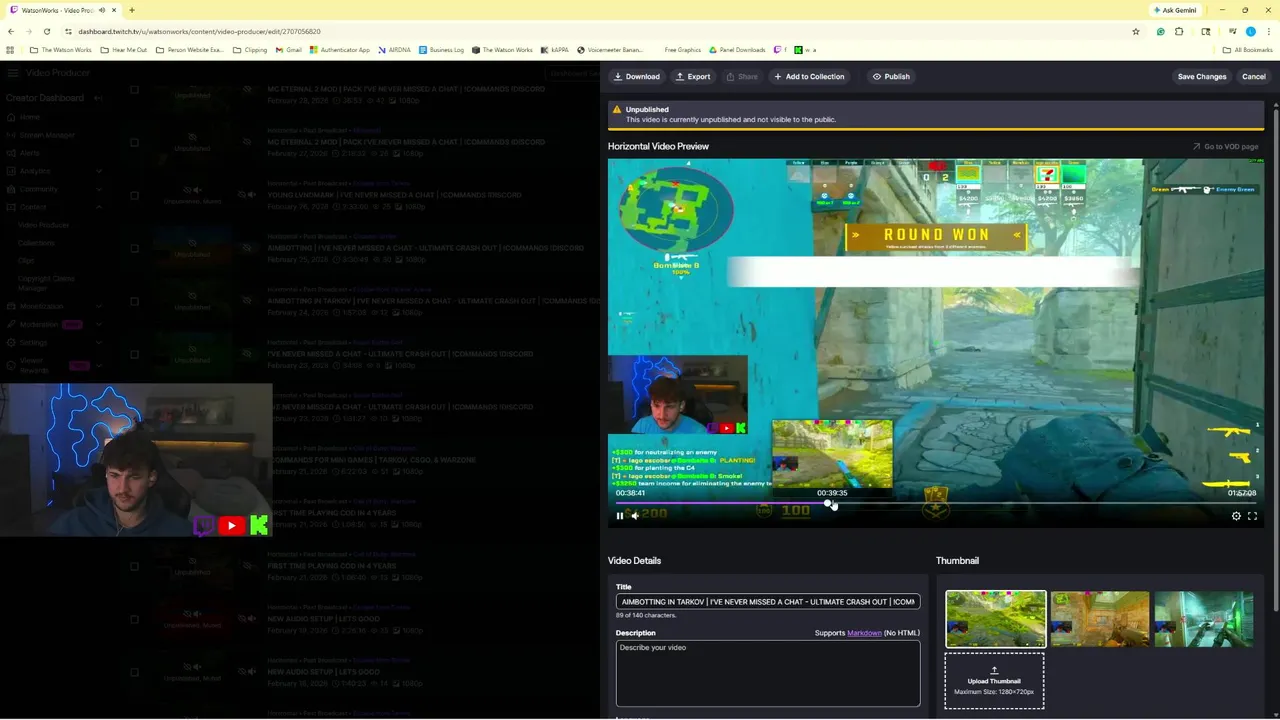Select the first green map thumbnail

coord(995,619)
